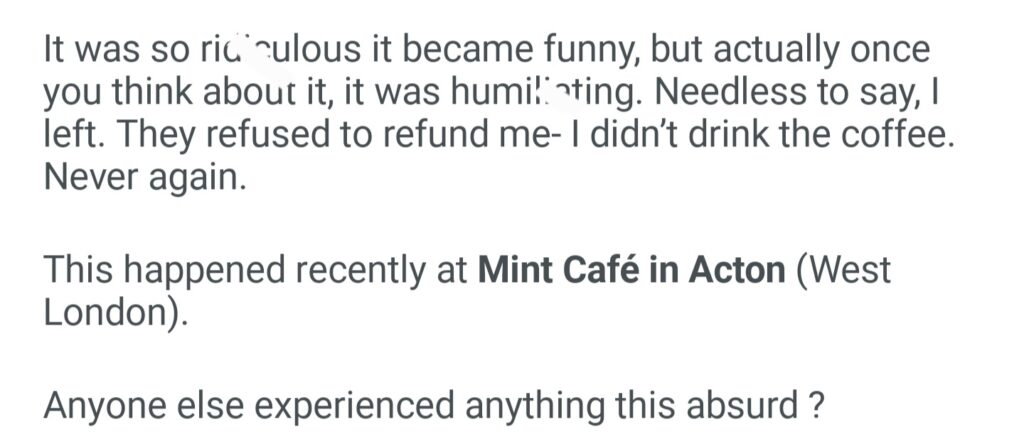
Task: Click the word "left." starting third line
Action: click(x=70, y=138)
